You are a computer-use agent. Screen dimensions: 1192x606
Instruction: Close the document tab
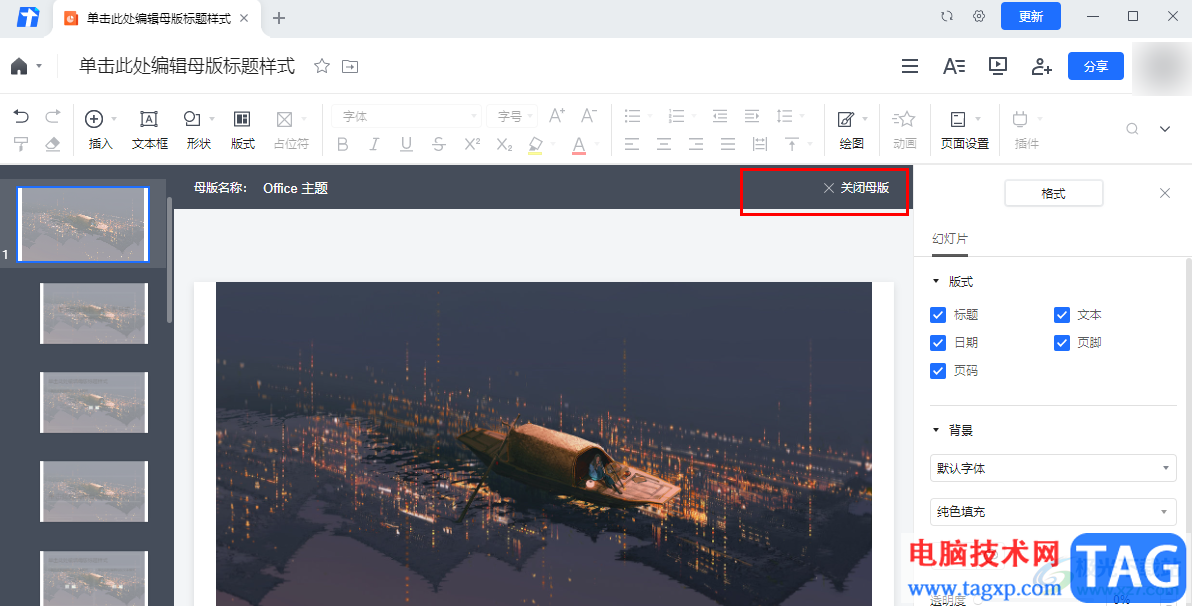[244, 18]
